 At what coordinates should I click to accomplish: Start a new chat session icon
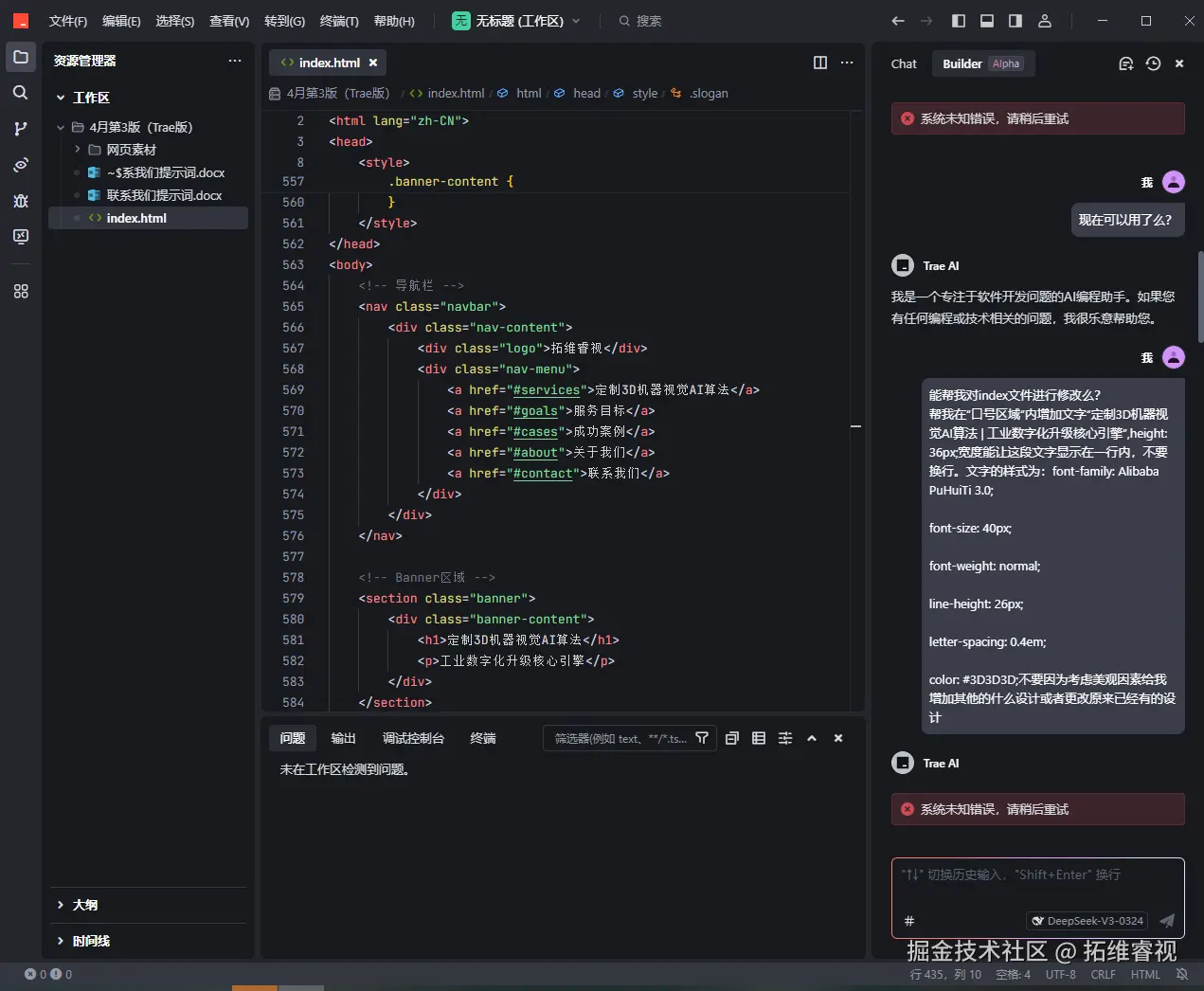click(1125, 63)
